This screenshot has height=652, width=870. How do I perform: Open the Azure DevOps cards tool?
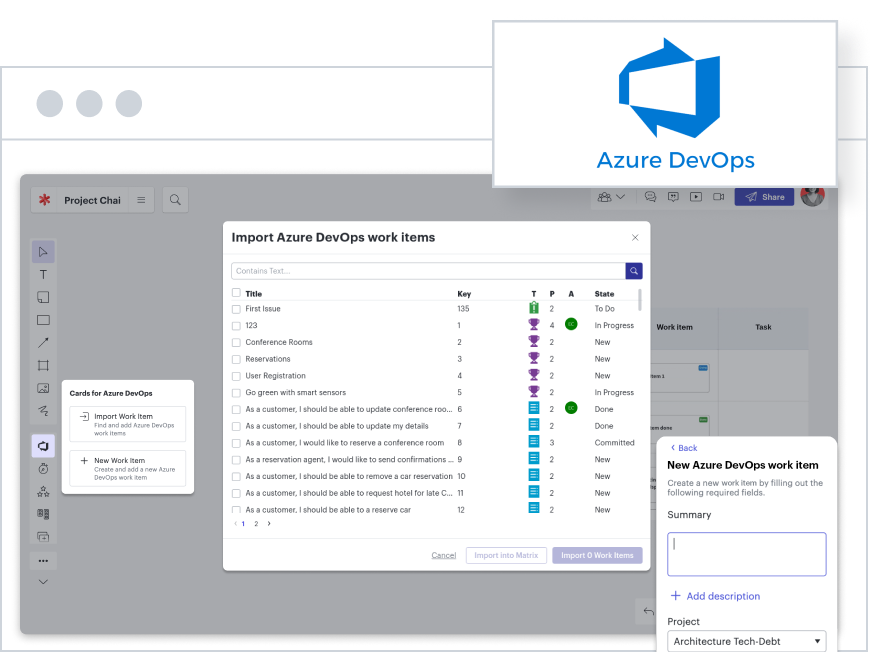pos(43,446)
